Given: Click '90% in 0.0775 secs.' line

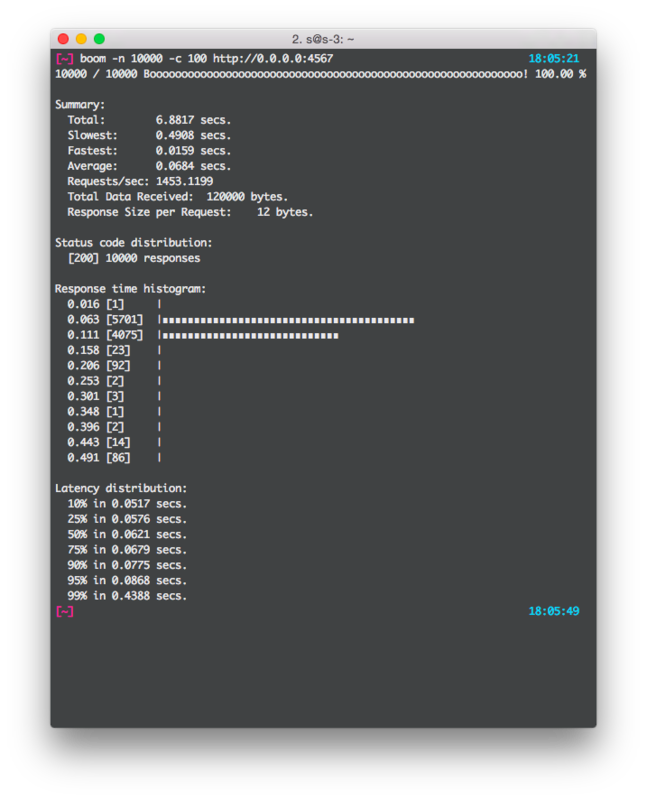Looking at the screenshot, I should coord(127,565).
